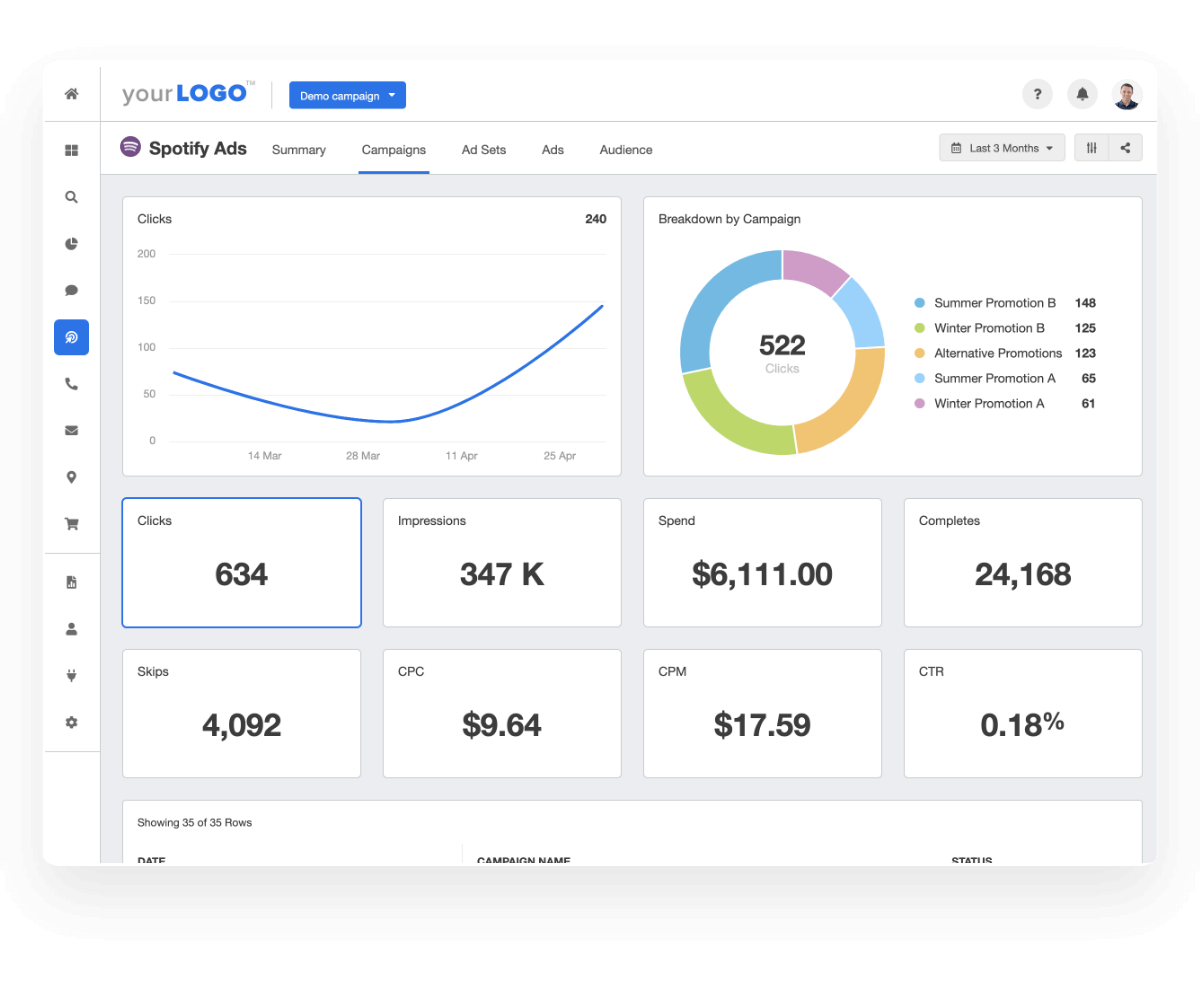Click Summer Promotion B legend color dot
The height and width of the screenshot is (1000, 1200).
pyautogui.click(x=920, y=303)
